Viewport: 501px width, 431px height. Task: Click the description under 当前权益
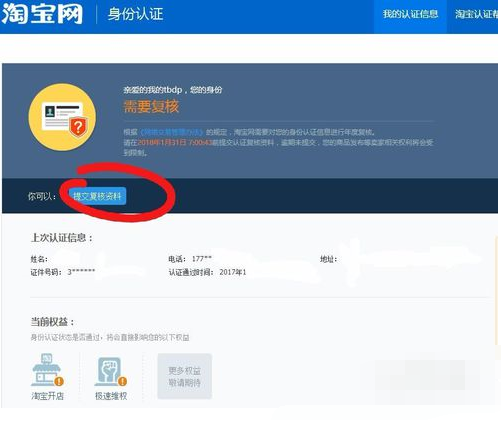(x=110, y=337)
